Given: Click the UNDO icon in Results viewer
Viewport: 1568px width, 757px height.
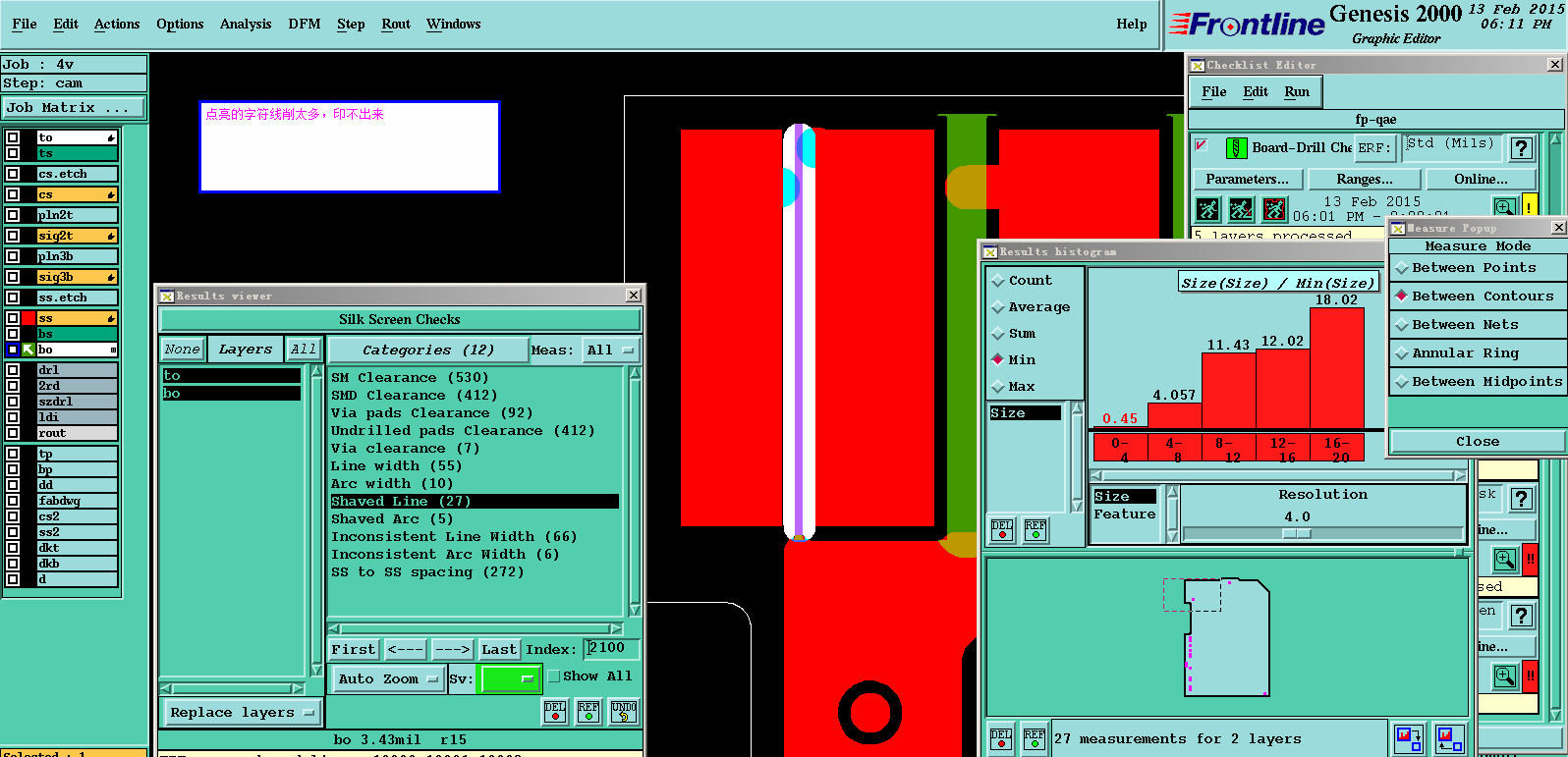Looking at the screenshot, I should coord(624,712).
